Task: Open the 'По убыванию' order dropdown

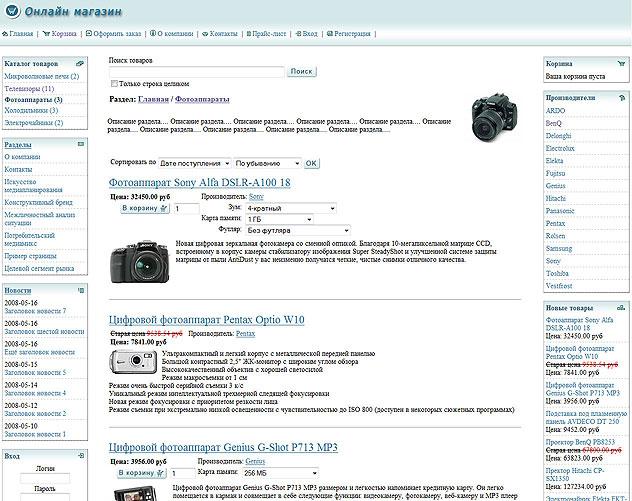Action: 268,163
